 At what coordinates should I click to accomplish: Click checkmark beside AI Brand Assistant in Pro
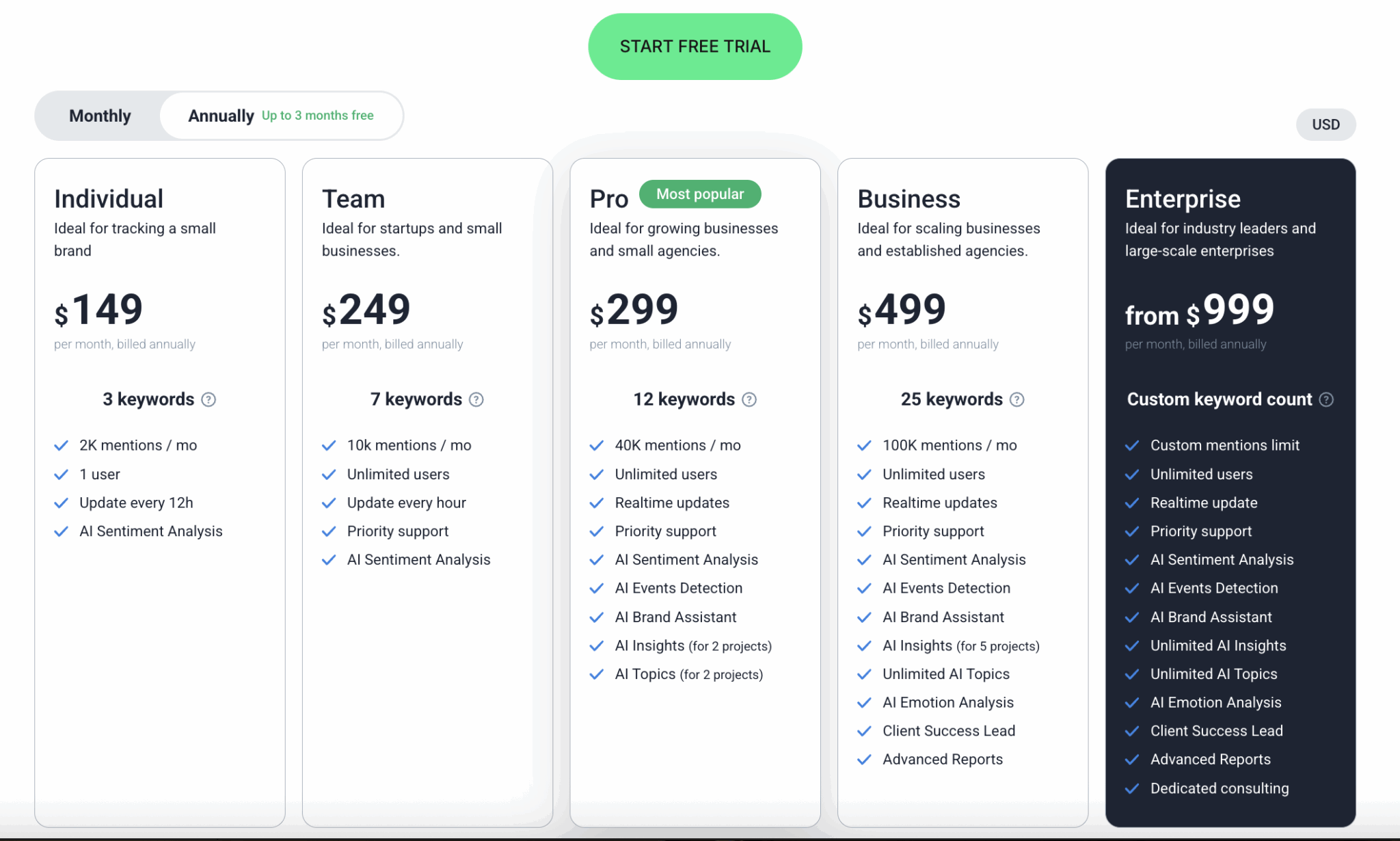(x=595, y=617)
